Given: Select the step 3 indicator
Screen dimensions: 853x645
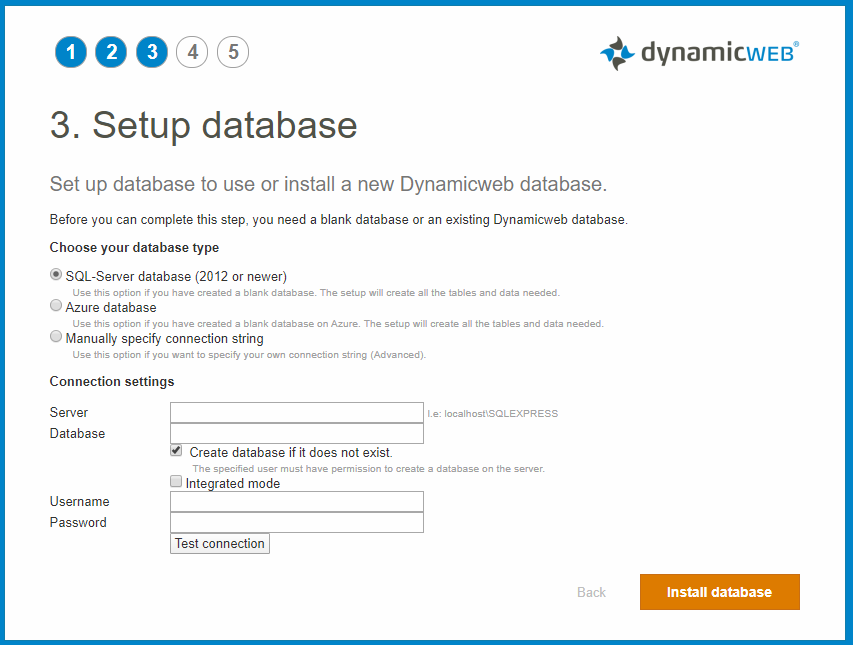Looking at the screenshot, I should [152, 52].
